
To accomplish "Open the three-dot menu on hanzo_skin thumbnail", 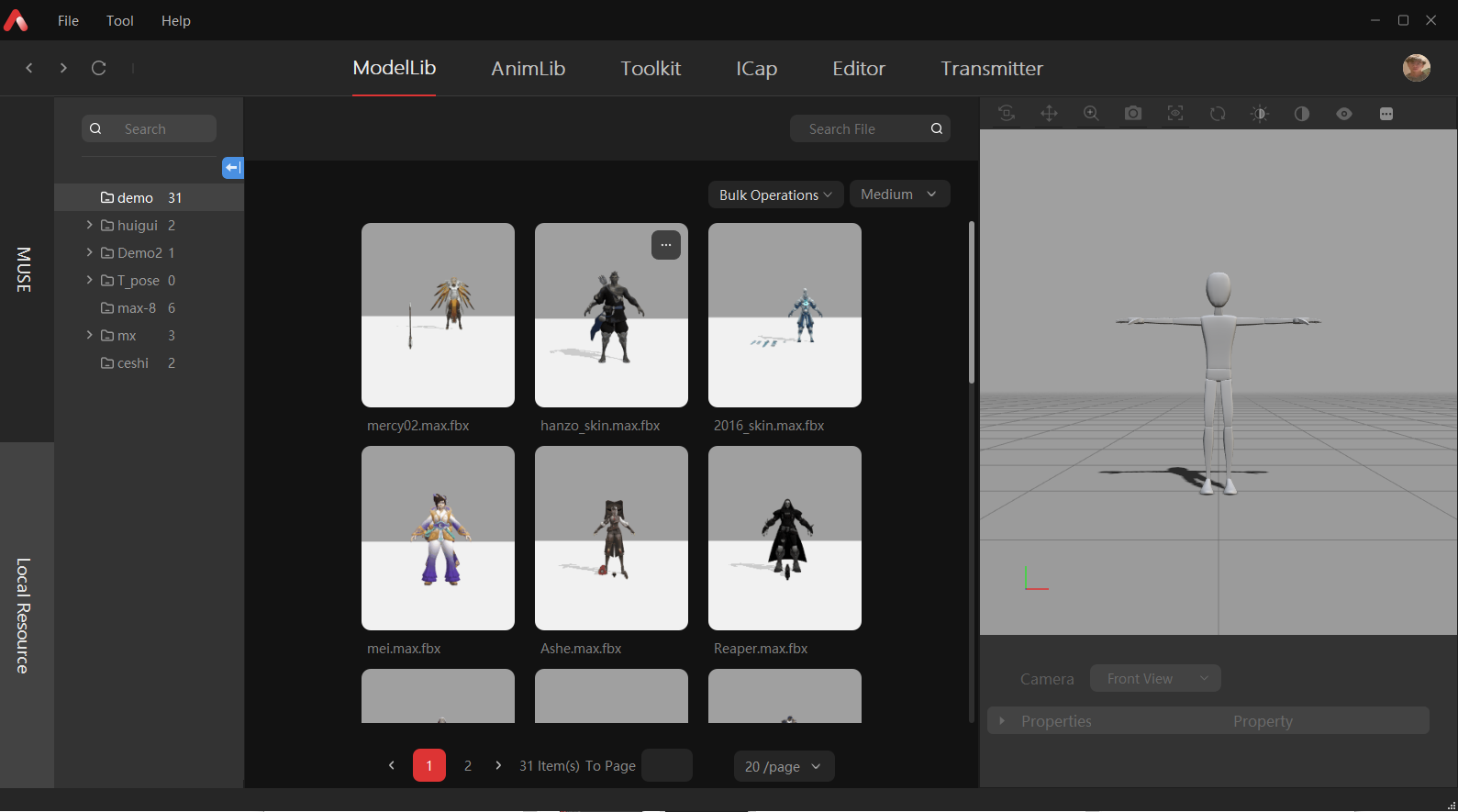I will 666,245.
